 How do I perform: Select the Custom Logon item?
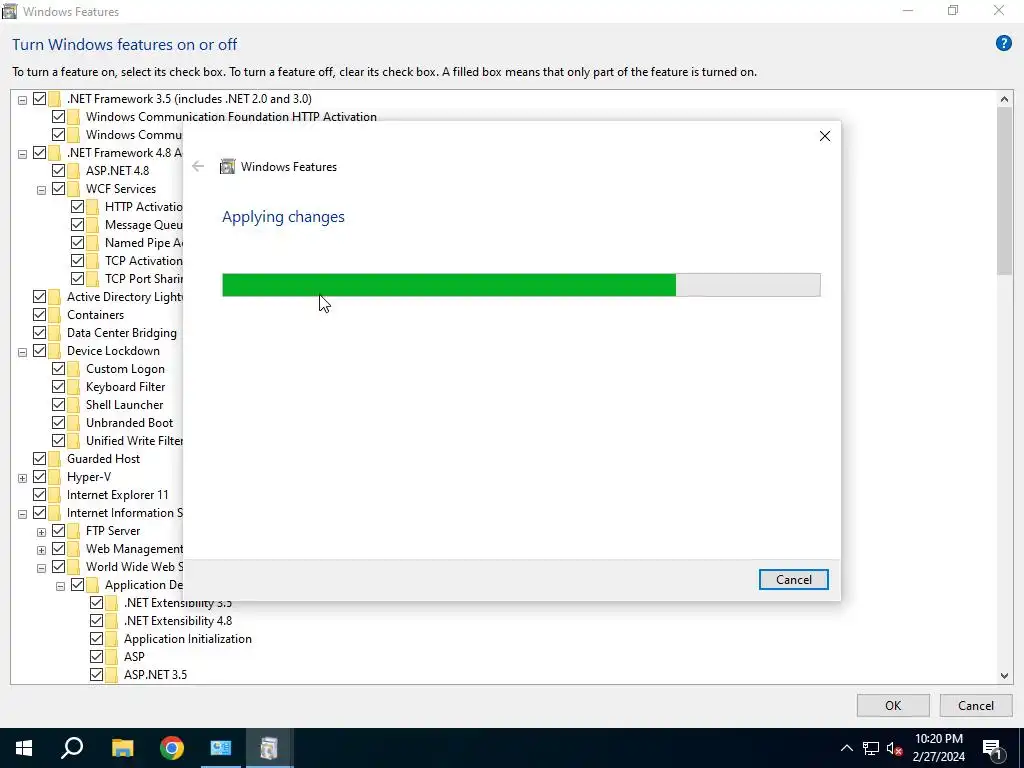point(125,368)
